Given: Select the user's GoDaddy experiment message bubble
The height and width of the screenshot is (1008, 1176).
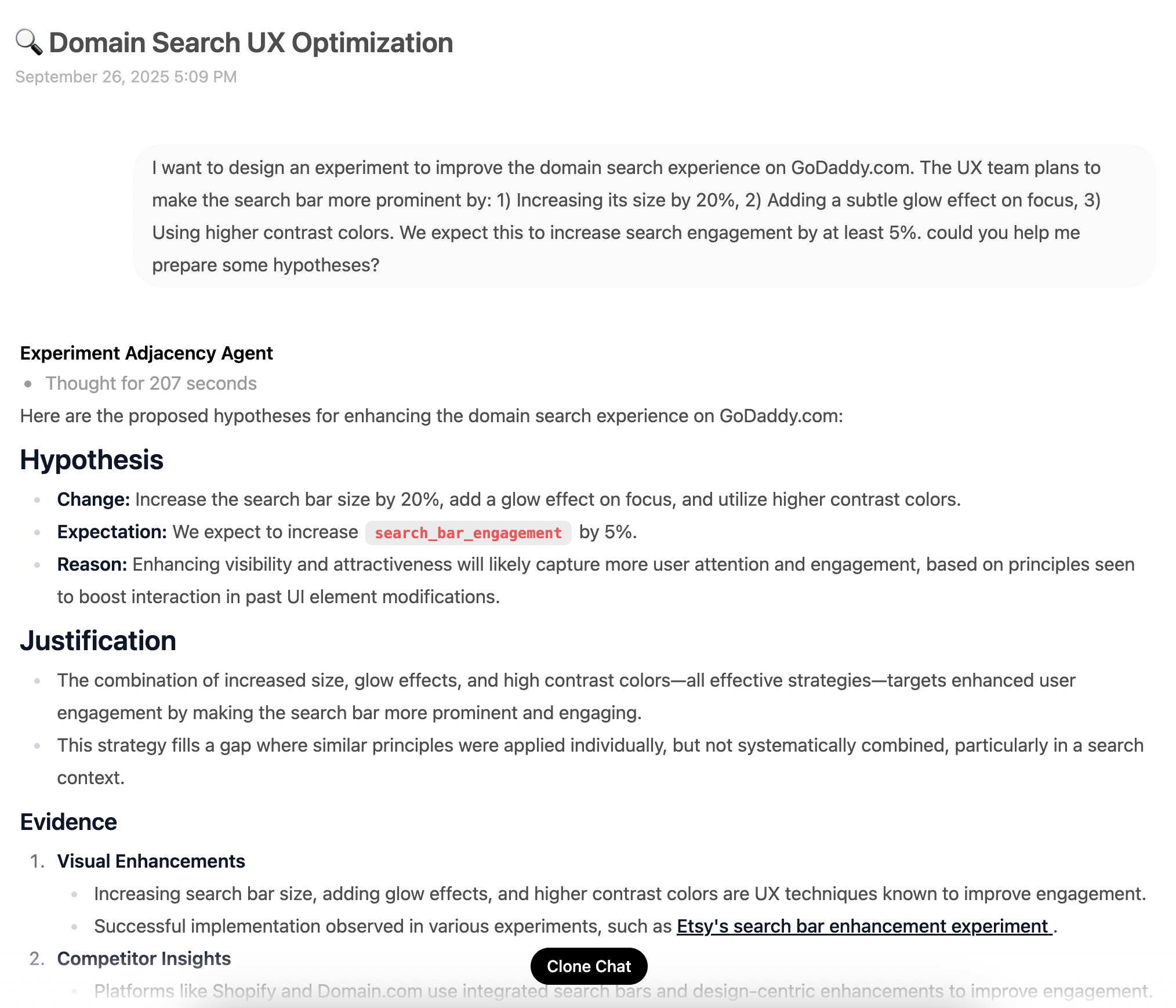Looking at the screenshot, I should 644,216.
